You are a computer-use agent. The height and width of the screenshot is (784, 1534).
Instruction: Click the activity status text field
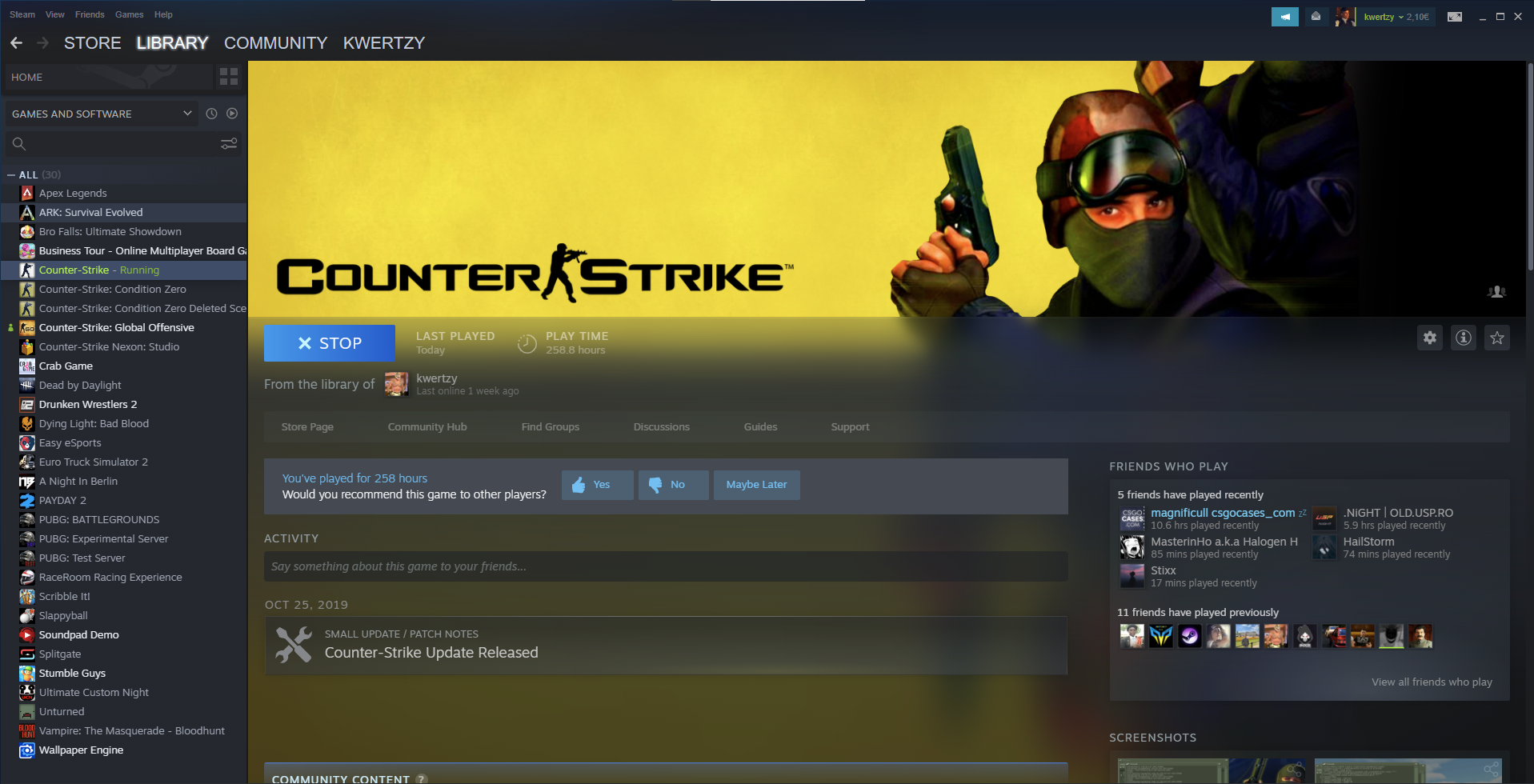[665, 566]
